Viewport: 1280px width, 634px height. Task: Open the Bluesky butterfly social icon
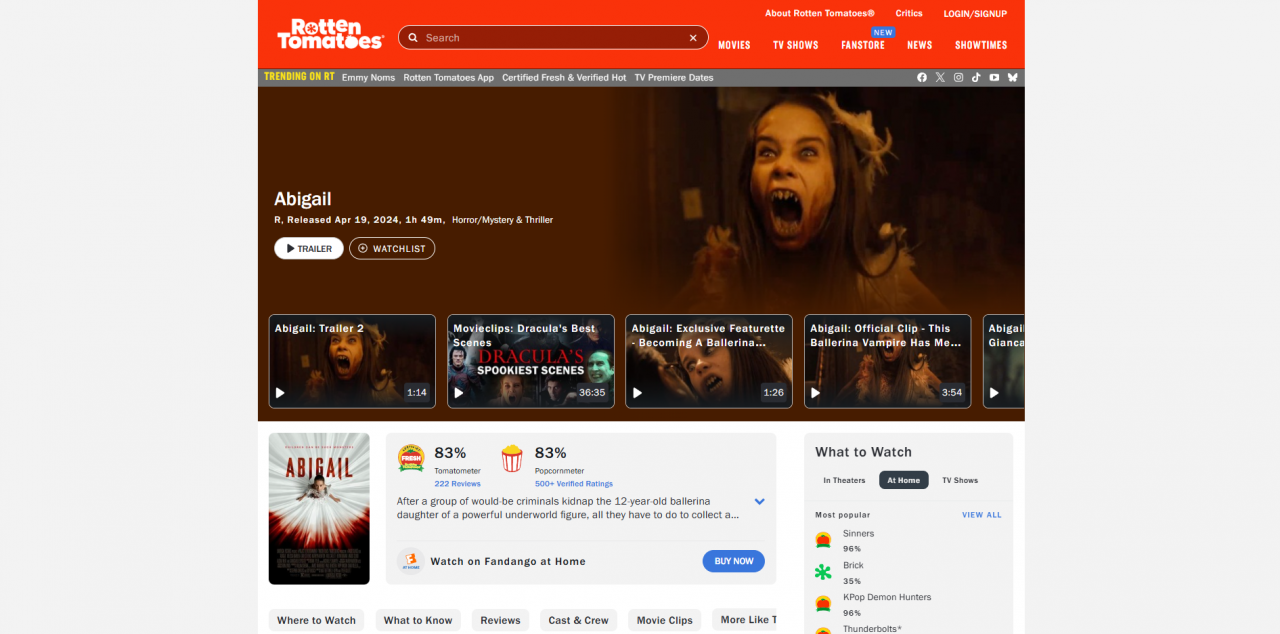click(x=1012, y=77)
